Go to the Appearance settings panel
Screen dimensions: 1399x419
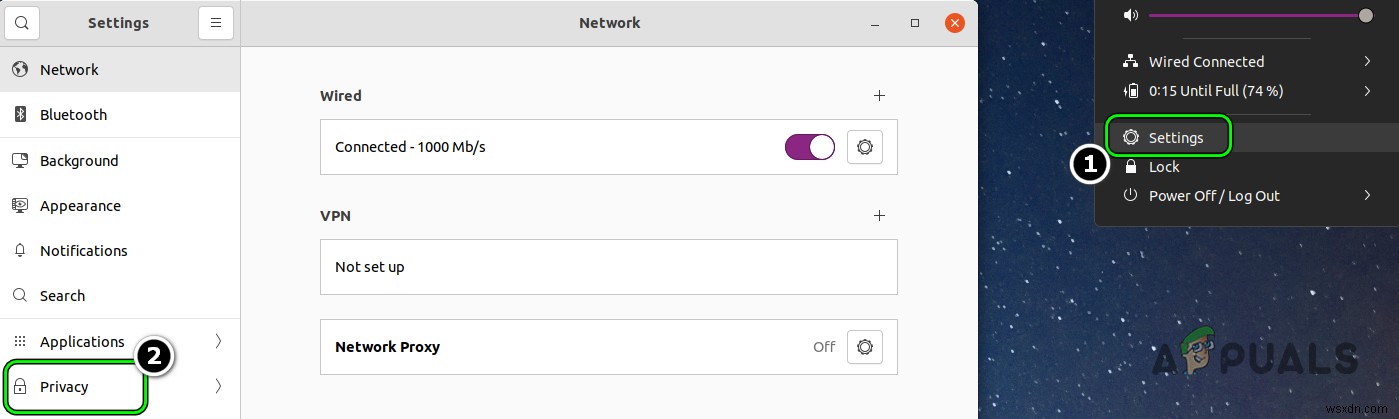(x=80, y=206)
